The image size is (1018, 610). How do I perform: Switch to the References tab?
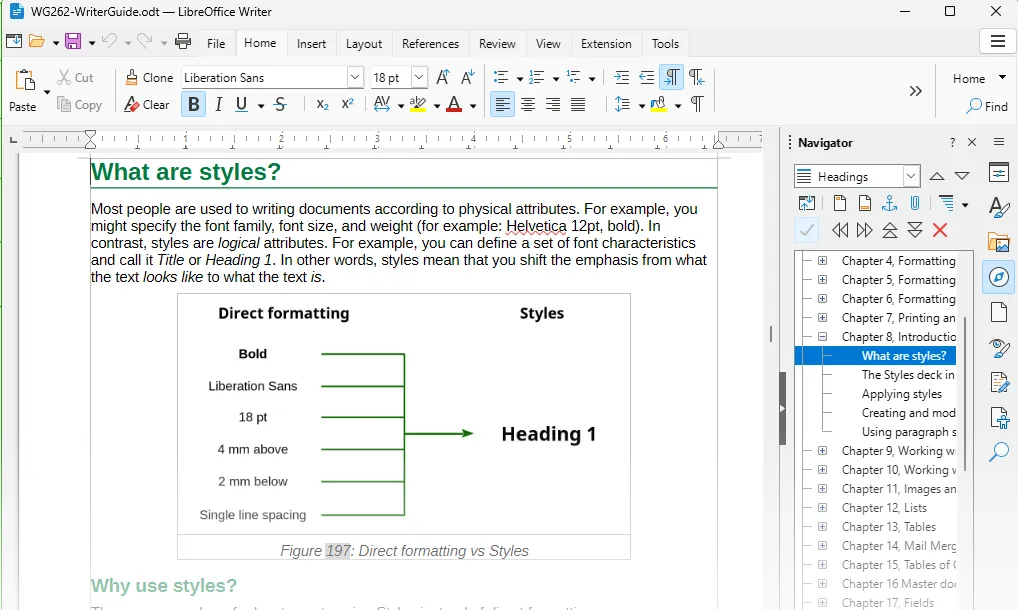click(x=430, y=43)
